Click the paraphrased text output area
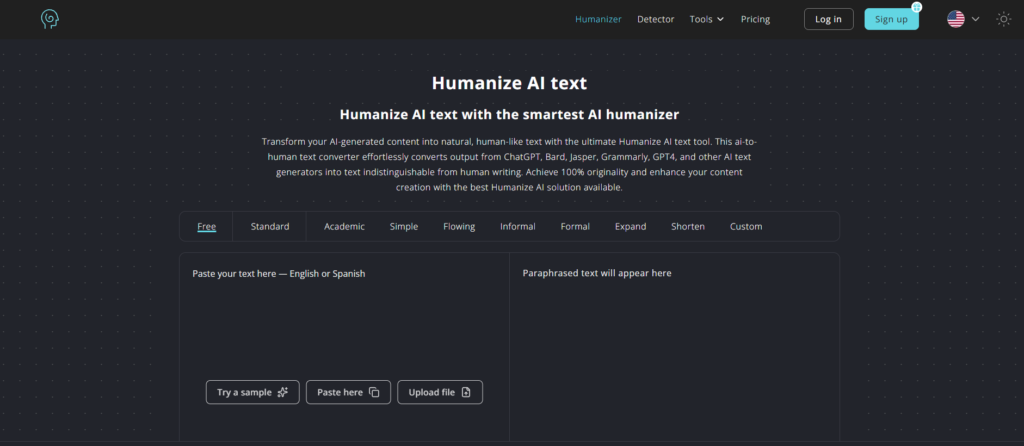This screenshot has height=446, width=1024. 674,346
